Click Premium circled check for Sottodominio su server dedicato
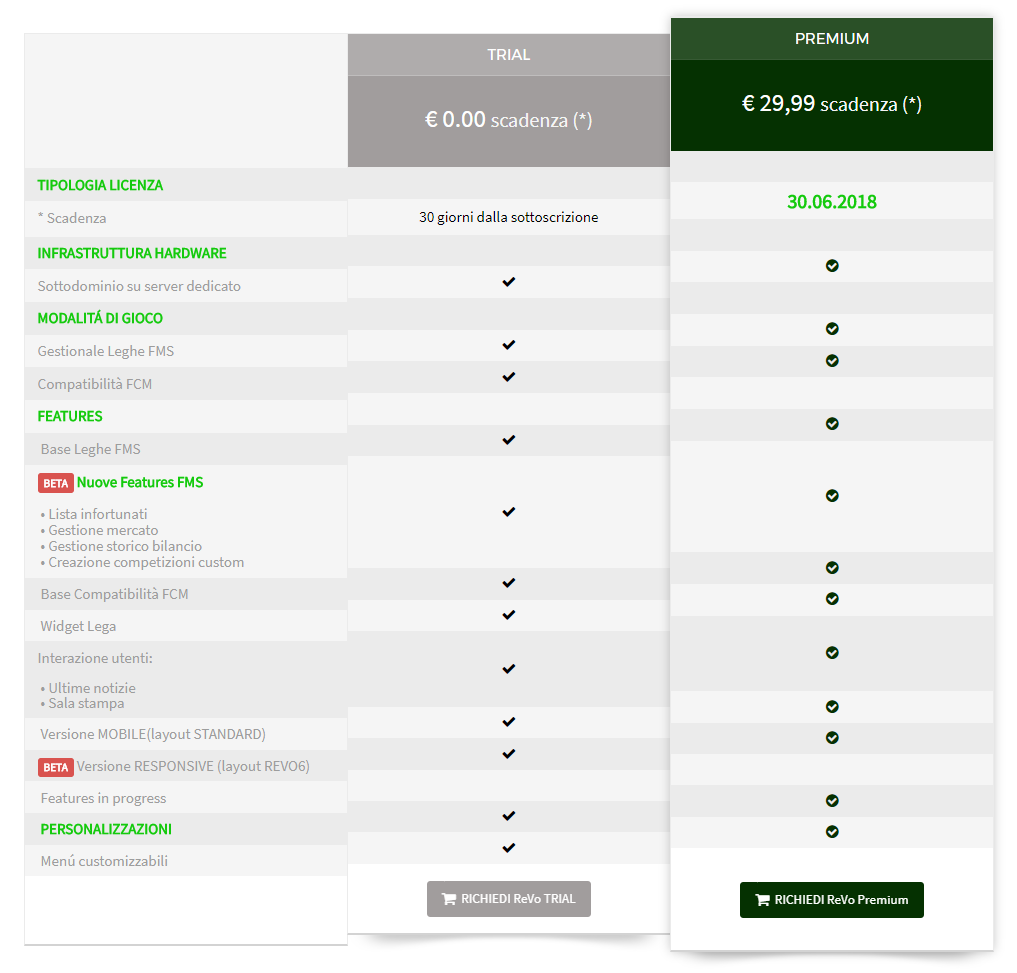This screenshot has width=1017, height=973. (832, 266)
